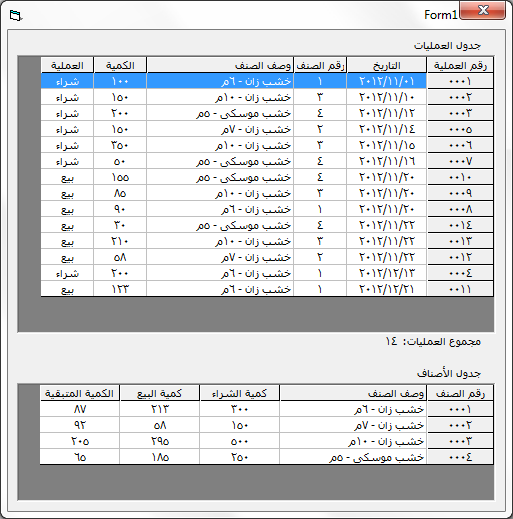This screenshot has height=519, width=513.
Task: Select operation row header ٠٠١٣
Action: [460, 241]
